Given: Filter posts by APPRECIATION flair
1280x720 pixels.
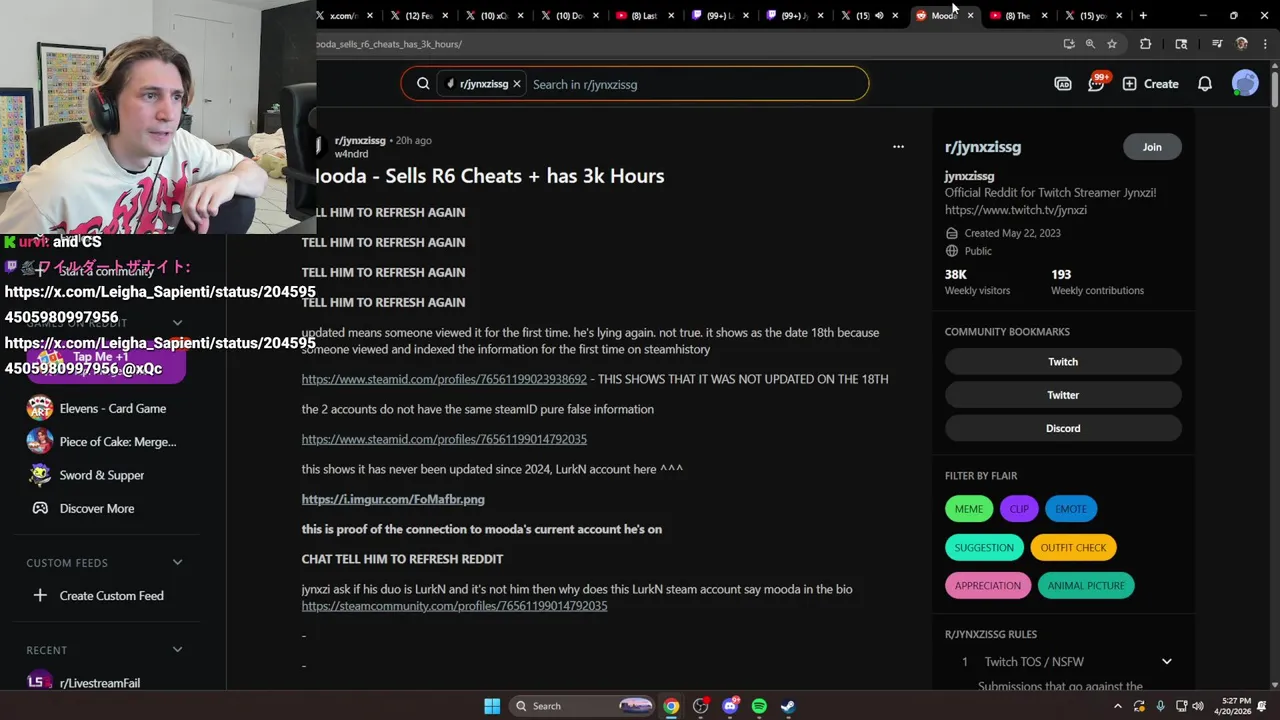Looking at the screenshot, I should pyautogui.click(x=988, y=586).
